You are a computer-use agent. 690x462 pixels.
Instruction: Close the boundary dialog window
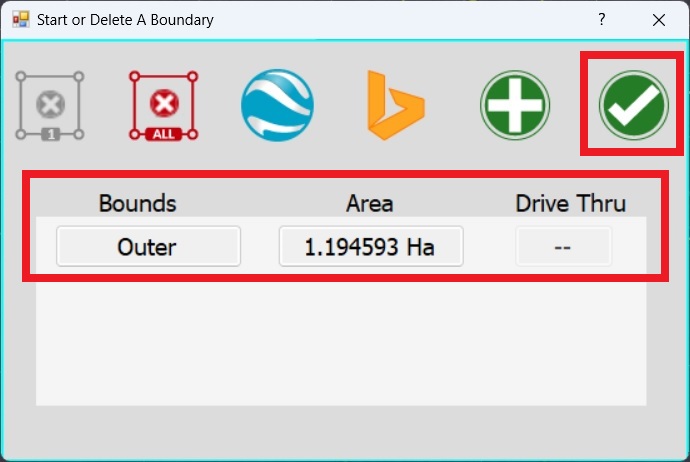coord(659,19)
